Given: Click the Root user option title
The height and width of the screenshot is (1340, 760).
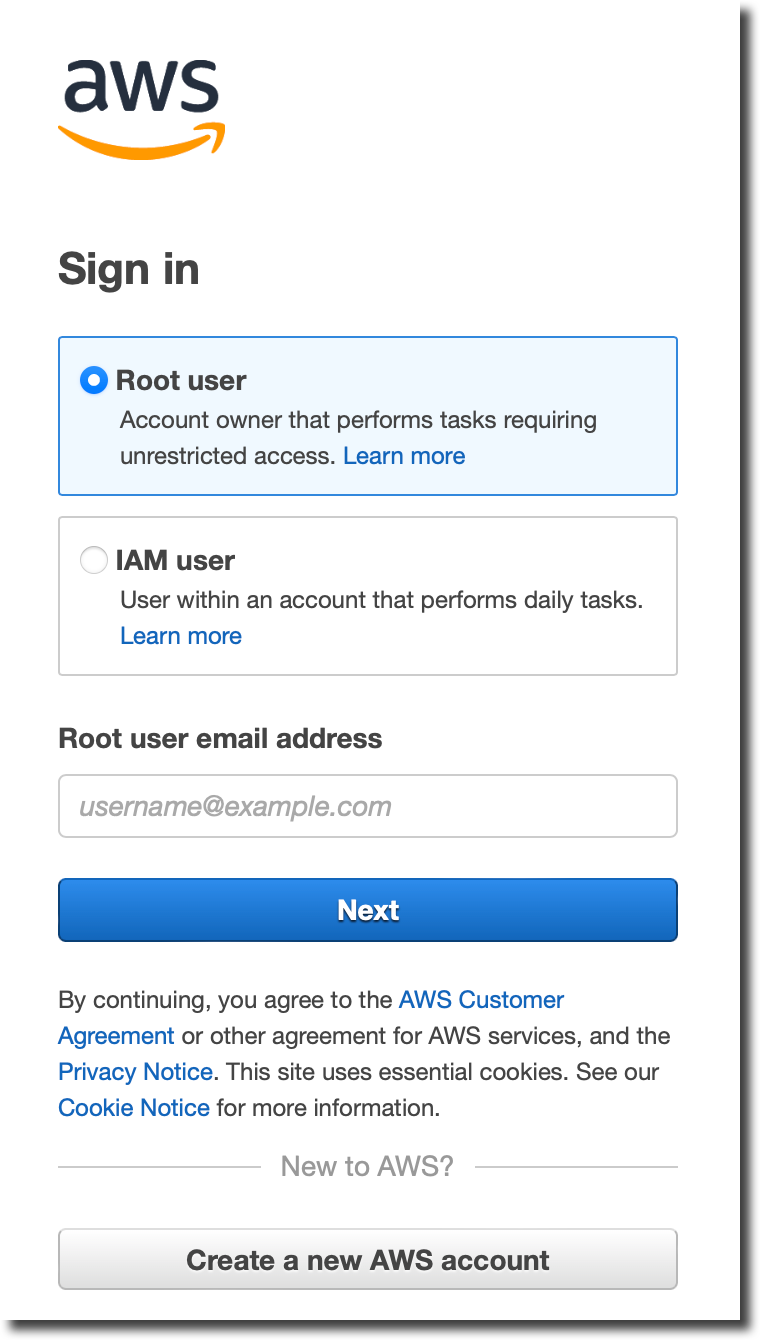Looking at the screenshot, I should tap(181, 381).
